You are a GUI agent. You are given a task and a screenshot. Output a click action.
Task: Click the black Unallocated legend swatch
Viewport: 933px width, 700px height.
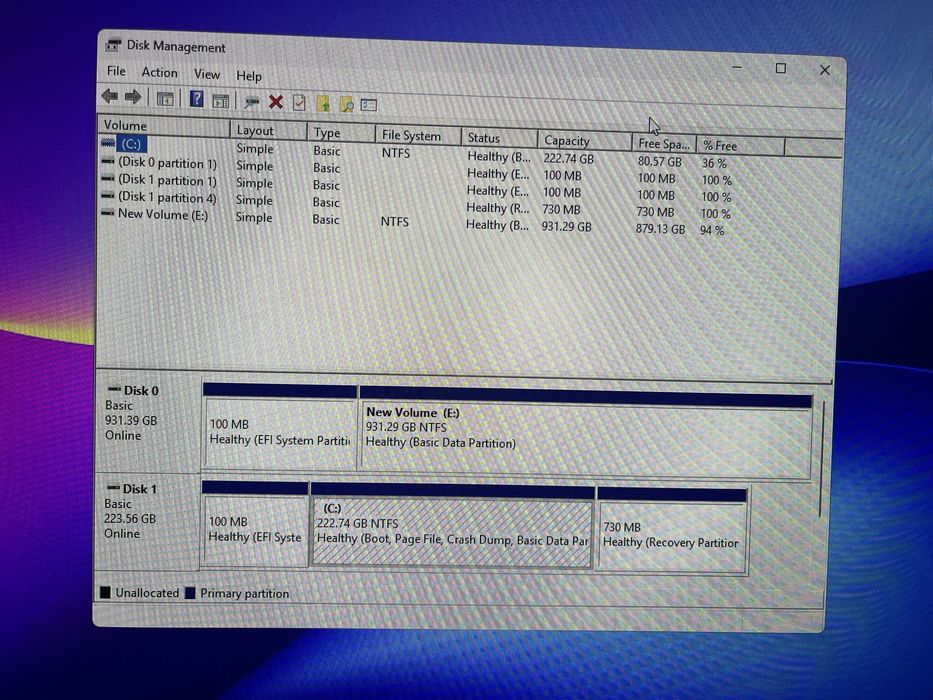pos(105,592)
